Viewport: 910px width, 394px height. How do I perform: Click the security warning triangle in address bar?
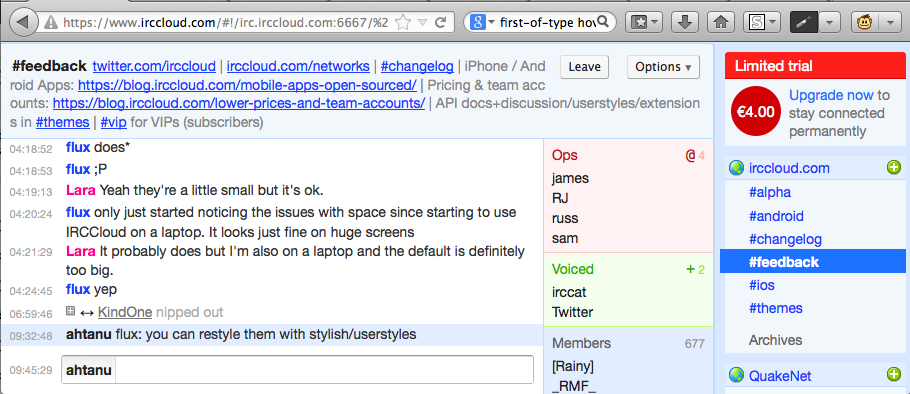coord(51,23)
